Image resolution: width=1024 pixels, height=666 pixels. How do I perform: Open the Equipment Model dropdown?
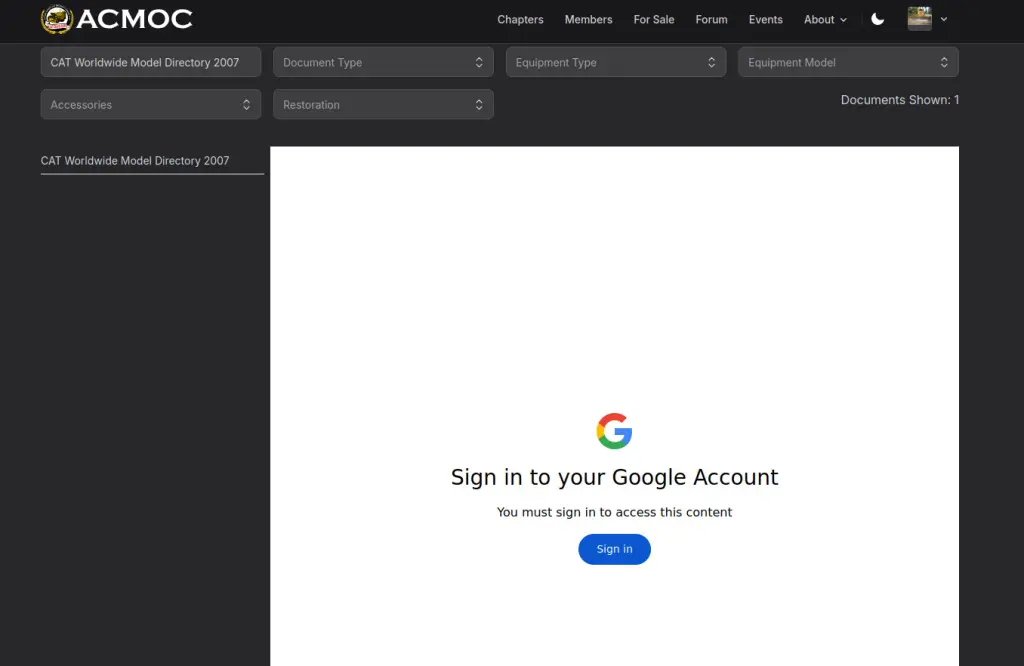click(848, 62)
